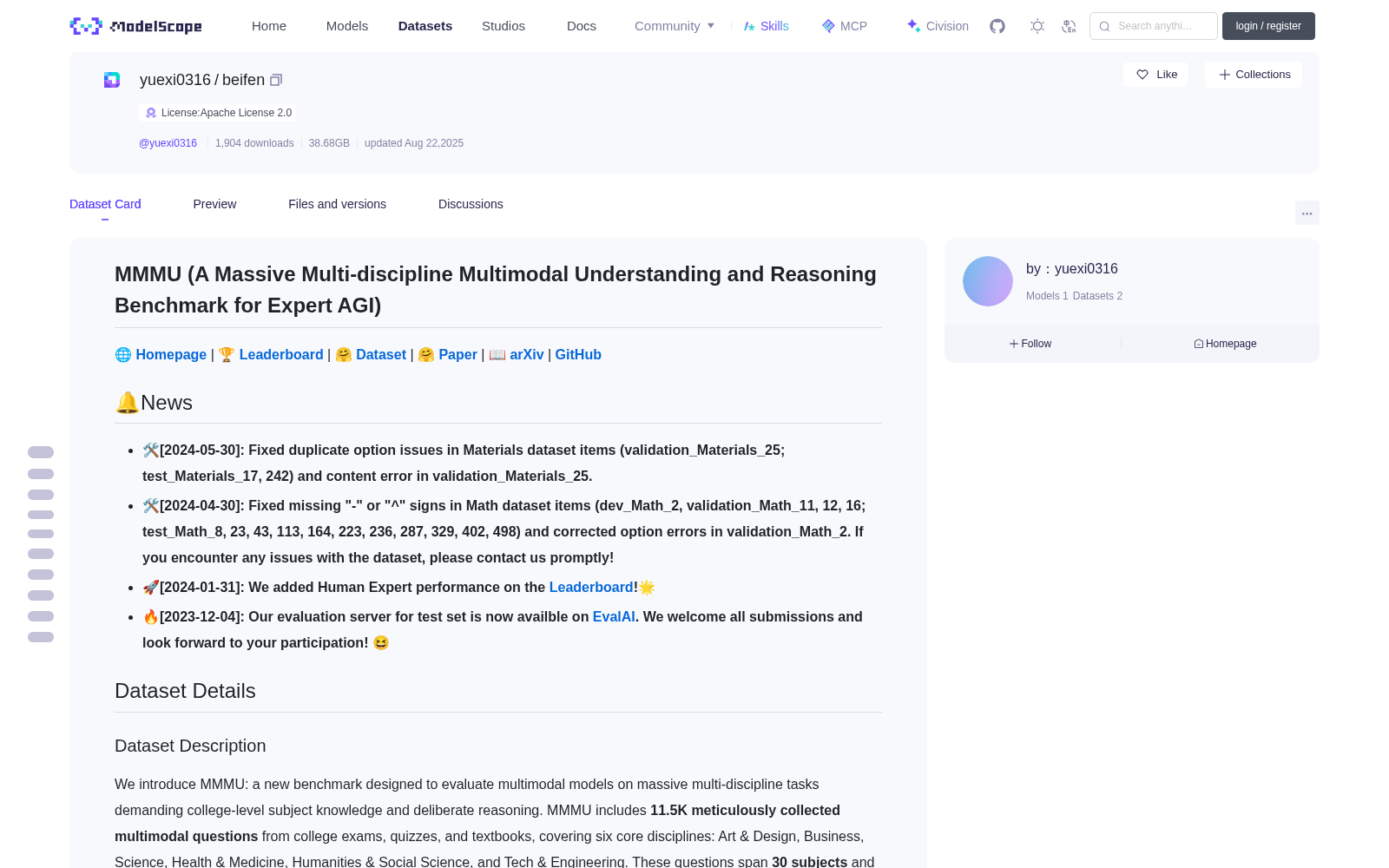Open the three-dot more options button
The image size is (1389, 868).
pyautogui.click(x=1307, y=213)
